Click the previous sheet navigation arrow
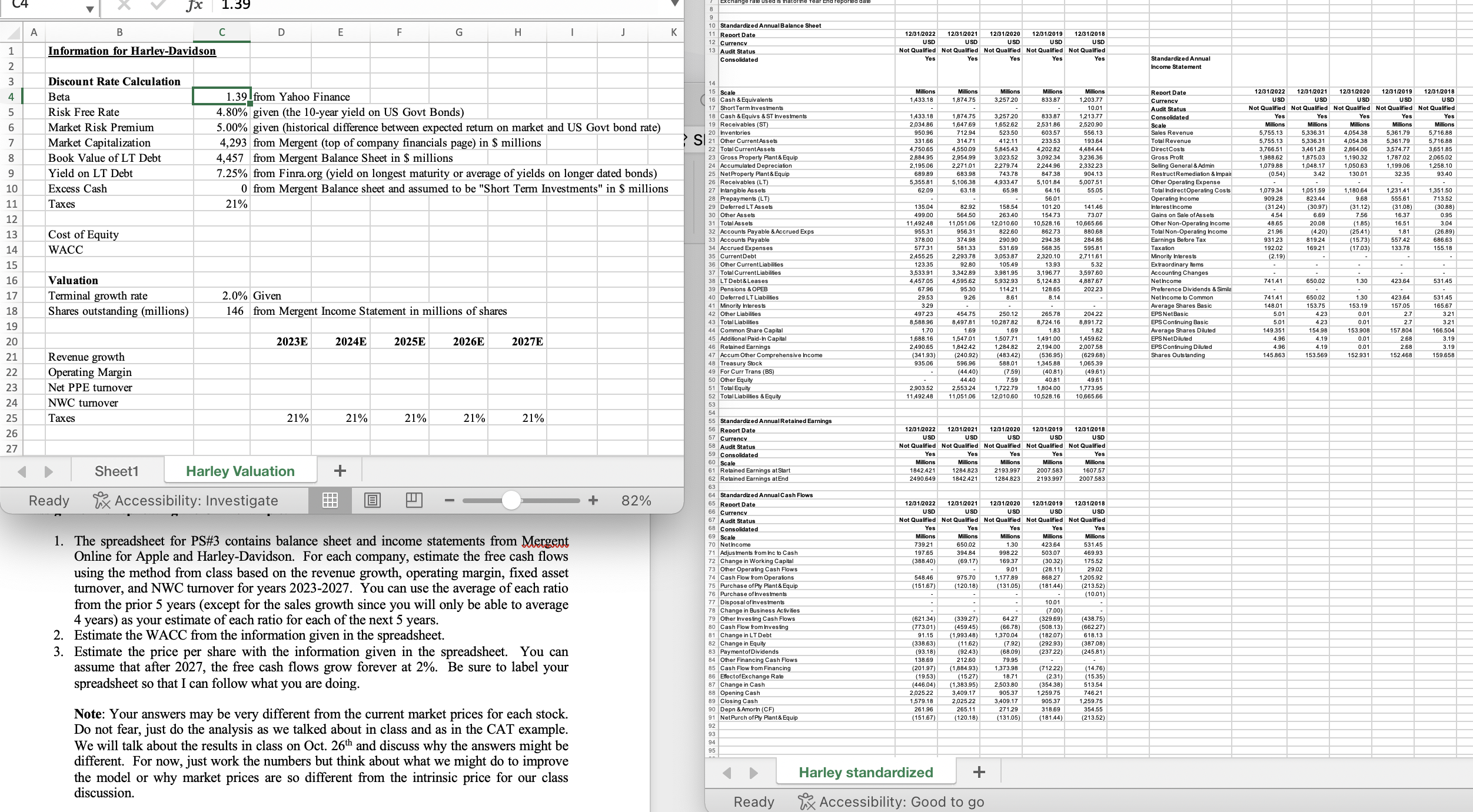Viewport: 1473px width, 812px height. pyautogui.click(x=22, y=471)
